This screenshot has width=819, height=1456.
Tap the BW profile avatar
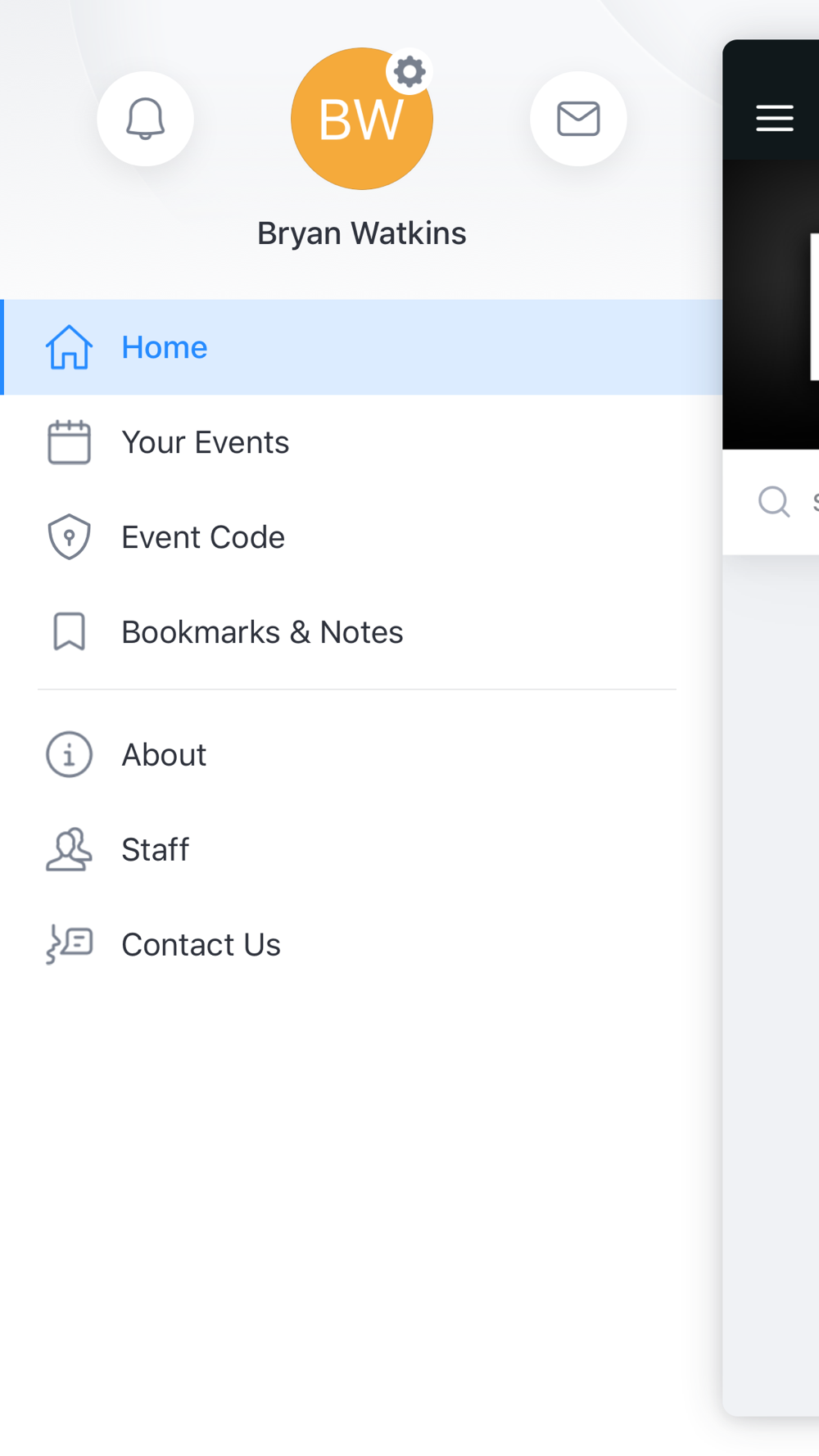(362, 120)
